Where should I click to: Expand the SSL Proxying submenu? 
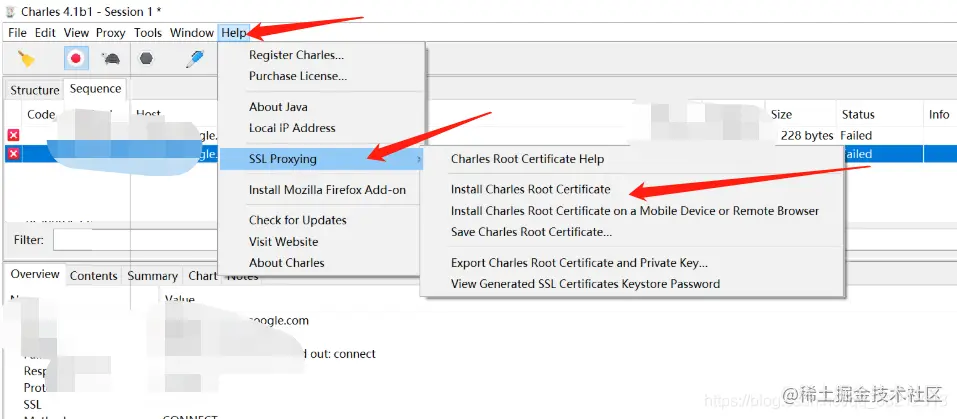(x=321, y=159)
